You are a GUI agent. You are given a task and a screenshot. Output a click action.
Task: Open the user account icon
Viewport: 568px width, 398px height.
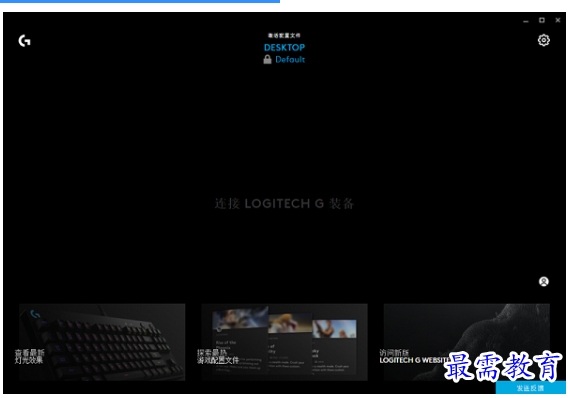click(x=543, y=281)
